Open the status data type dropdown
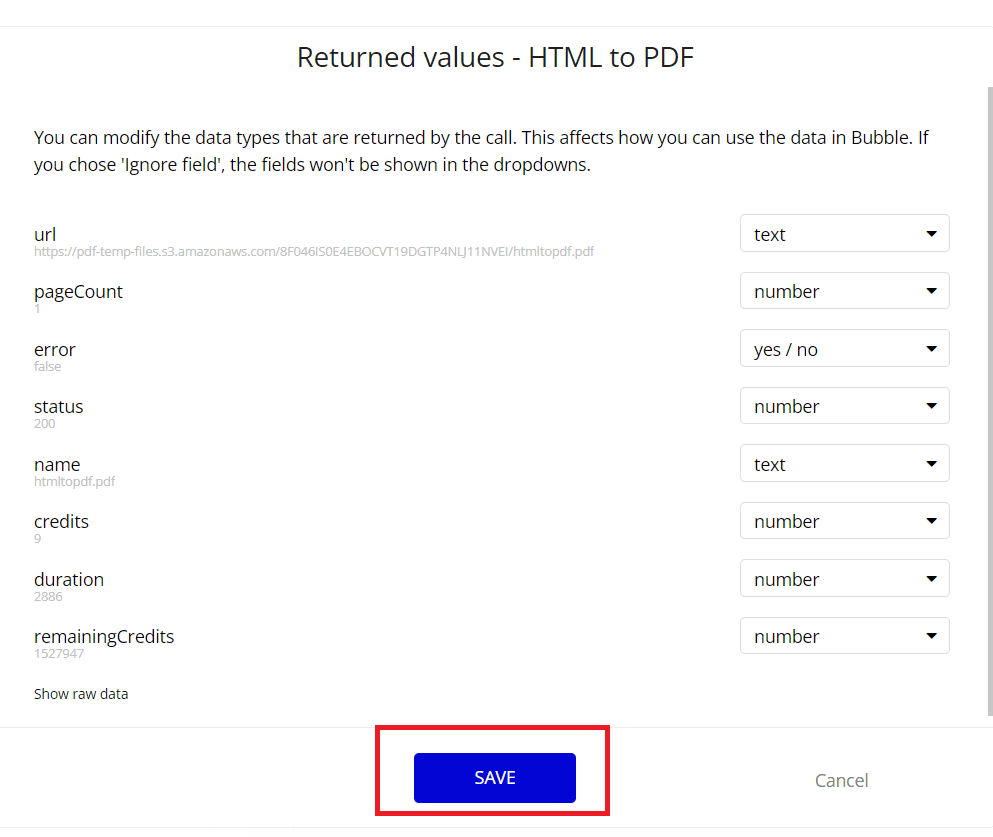The image size is (993, 837). [x=844, y=406]
